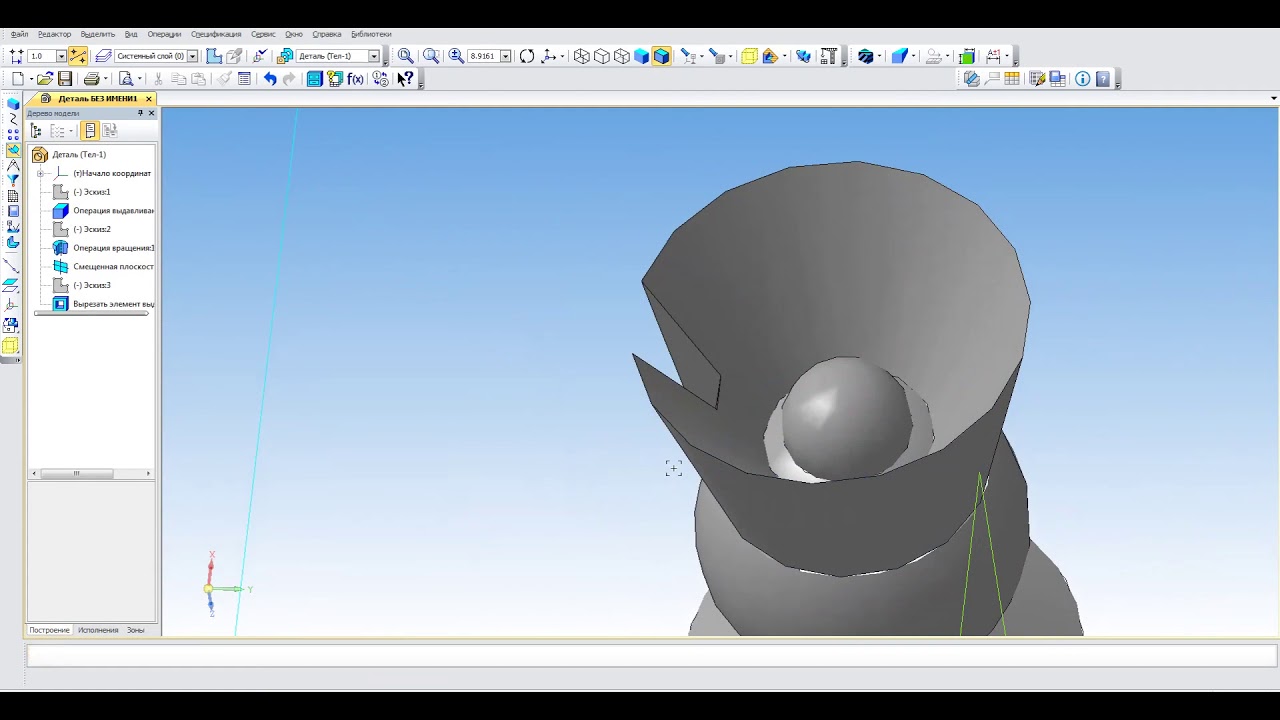The height and width of the screenshot is (720, 1280).
Task: Toggle the orthogonal drawing mode button
Action: (x=78, y=56)
